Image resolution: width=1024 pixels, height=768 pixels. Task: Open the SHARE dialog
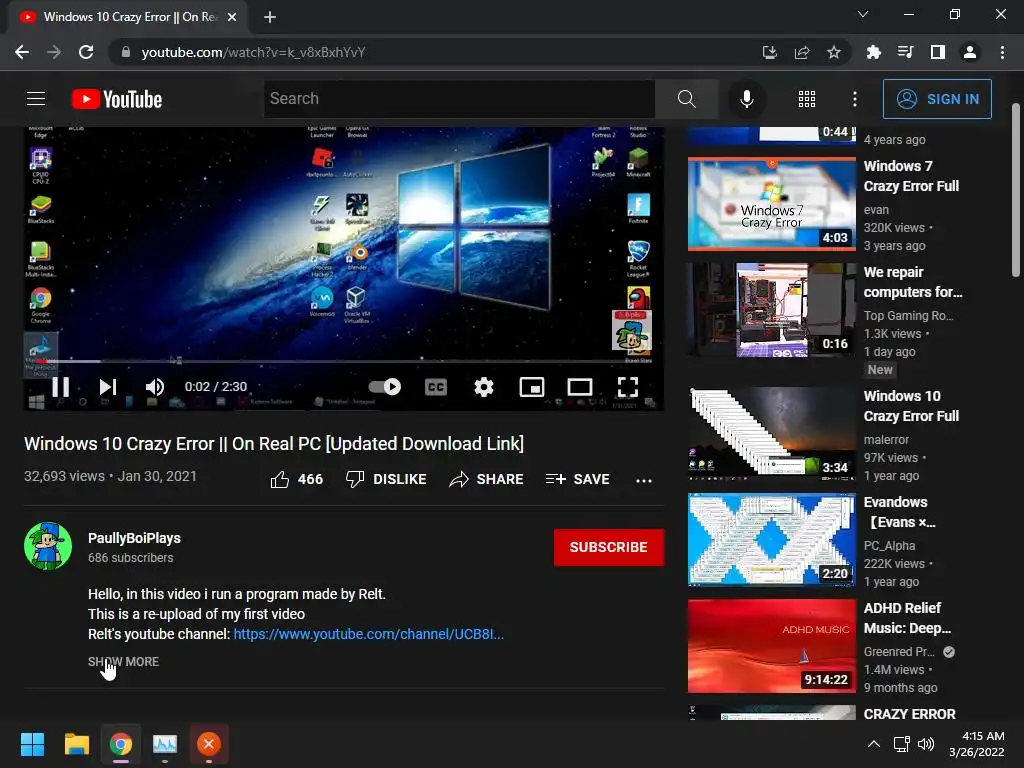tap(487, 479)
